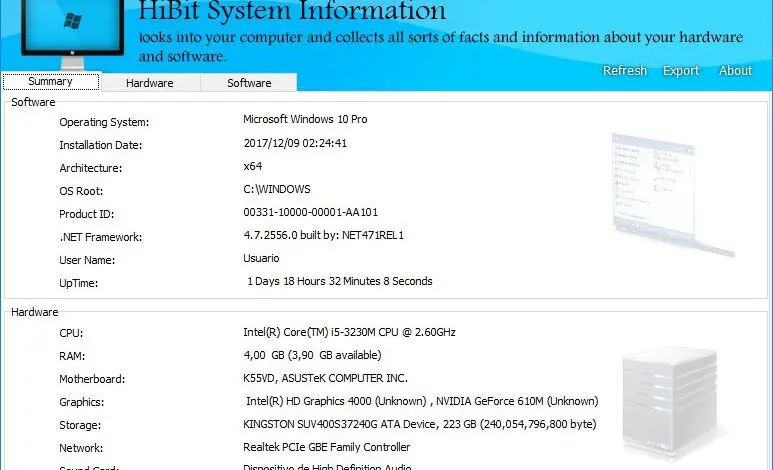Click the 'UpTime:' label

coord(79,283)
